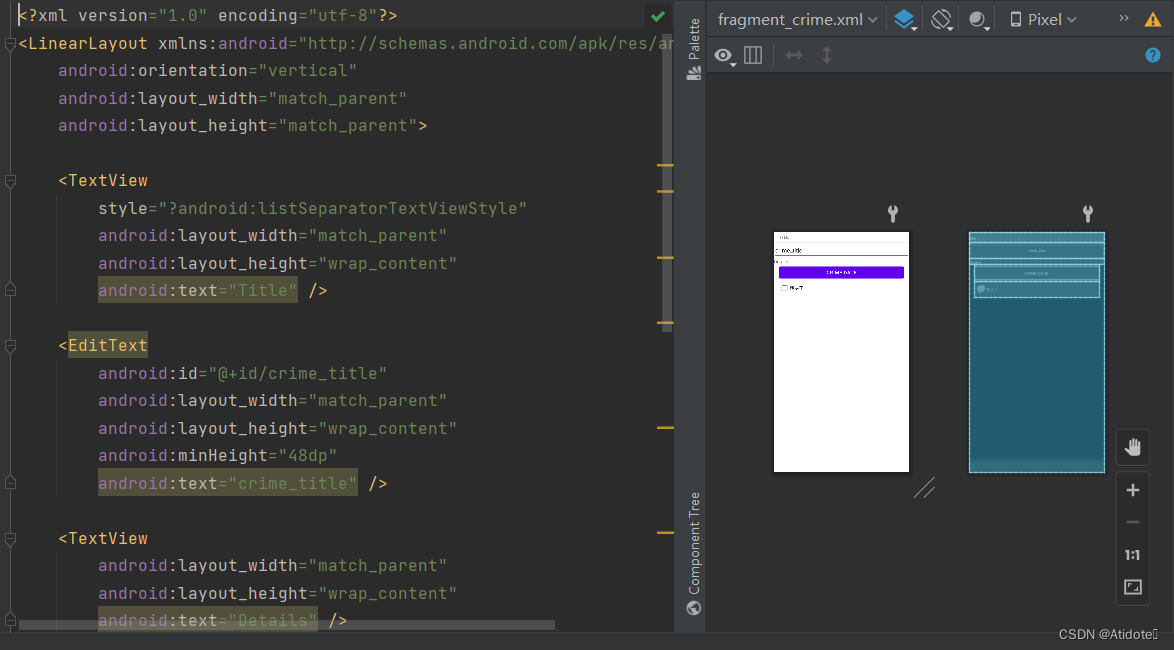Toggle the view options eye icon

point(724,56)
